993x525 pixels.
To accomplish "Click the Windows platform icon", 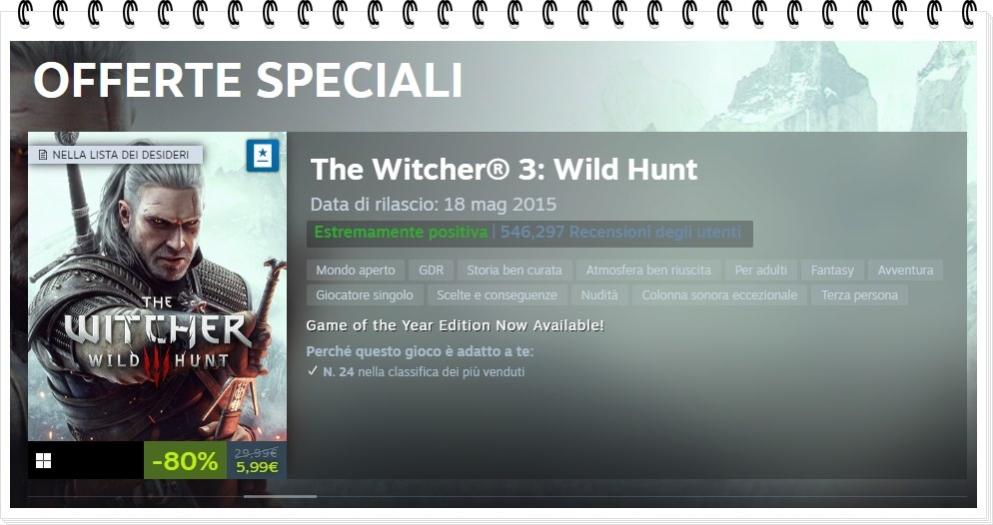I will (x=43, y=460).
